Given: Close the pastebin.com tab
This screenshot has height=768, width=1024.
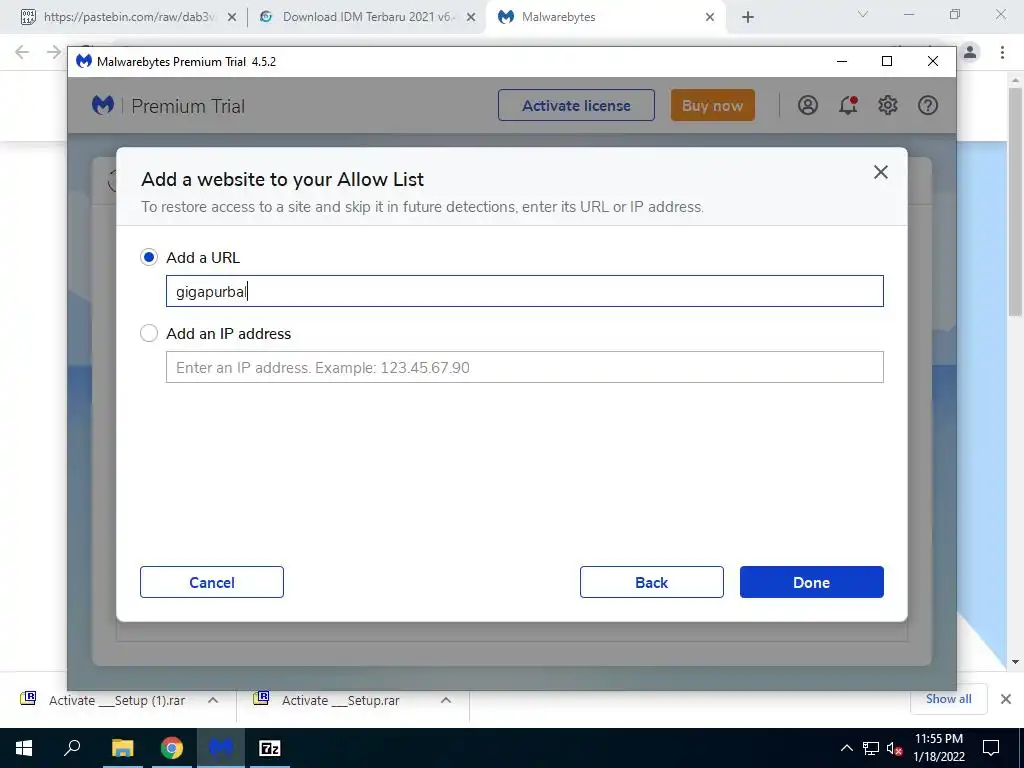Looking at the screenshot, I should (232, 18).
